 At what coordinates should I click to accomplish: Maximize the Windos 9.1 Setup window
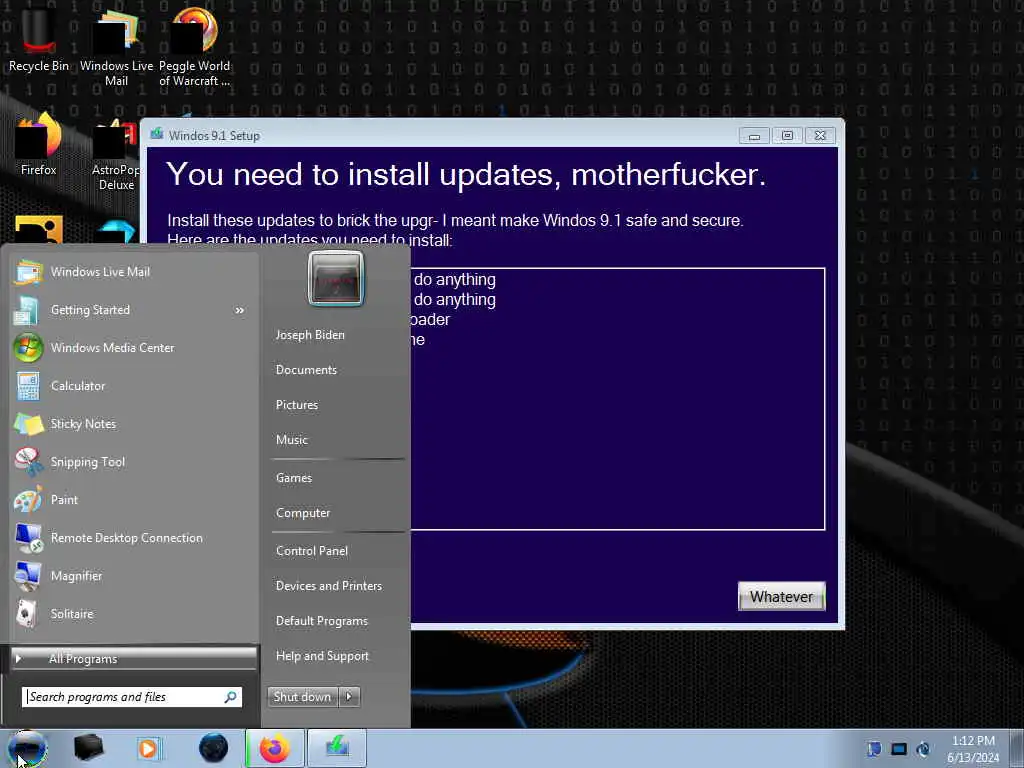(x=787, y=136)
